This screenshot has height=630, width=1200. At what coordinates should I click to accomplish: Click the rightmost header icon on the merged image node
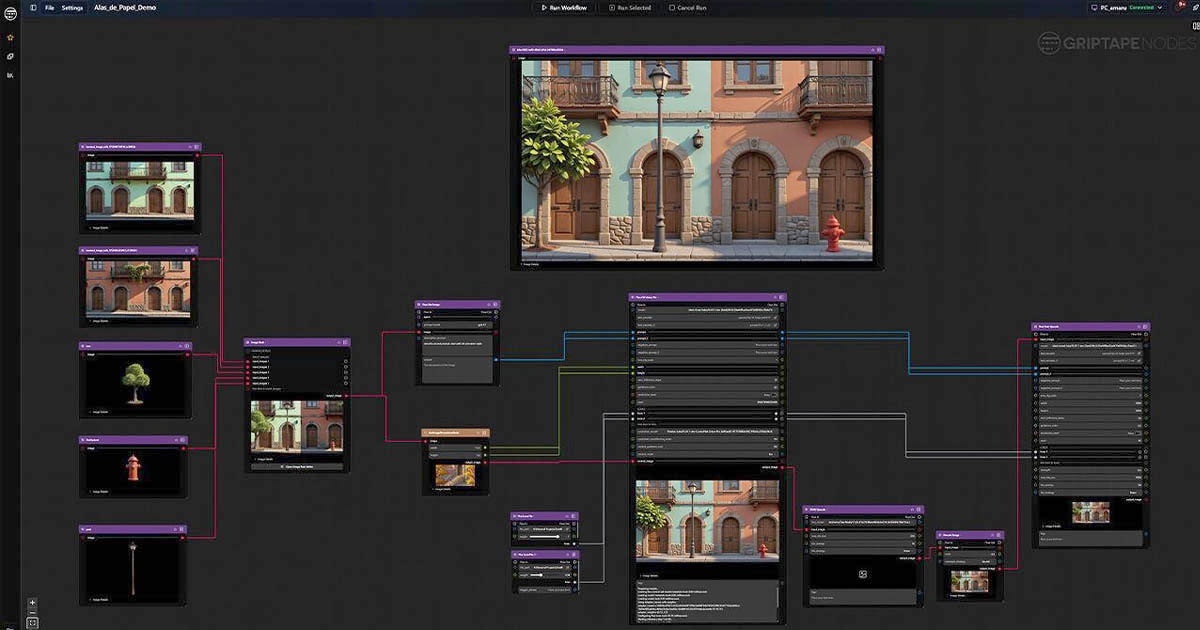tap(345, 342)
